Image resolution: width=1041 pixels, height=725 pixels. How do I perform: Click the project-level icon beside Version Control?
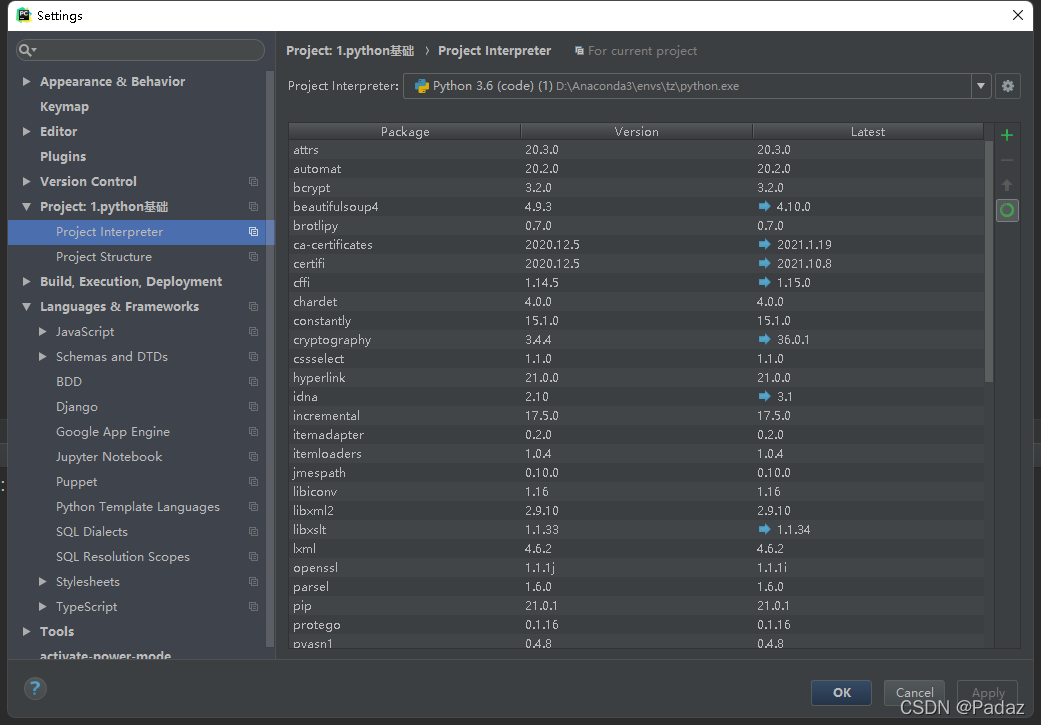click(x=253, y=181)
